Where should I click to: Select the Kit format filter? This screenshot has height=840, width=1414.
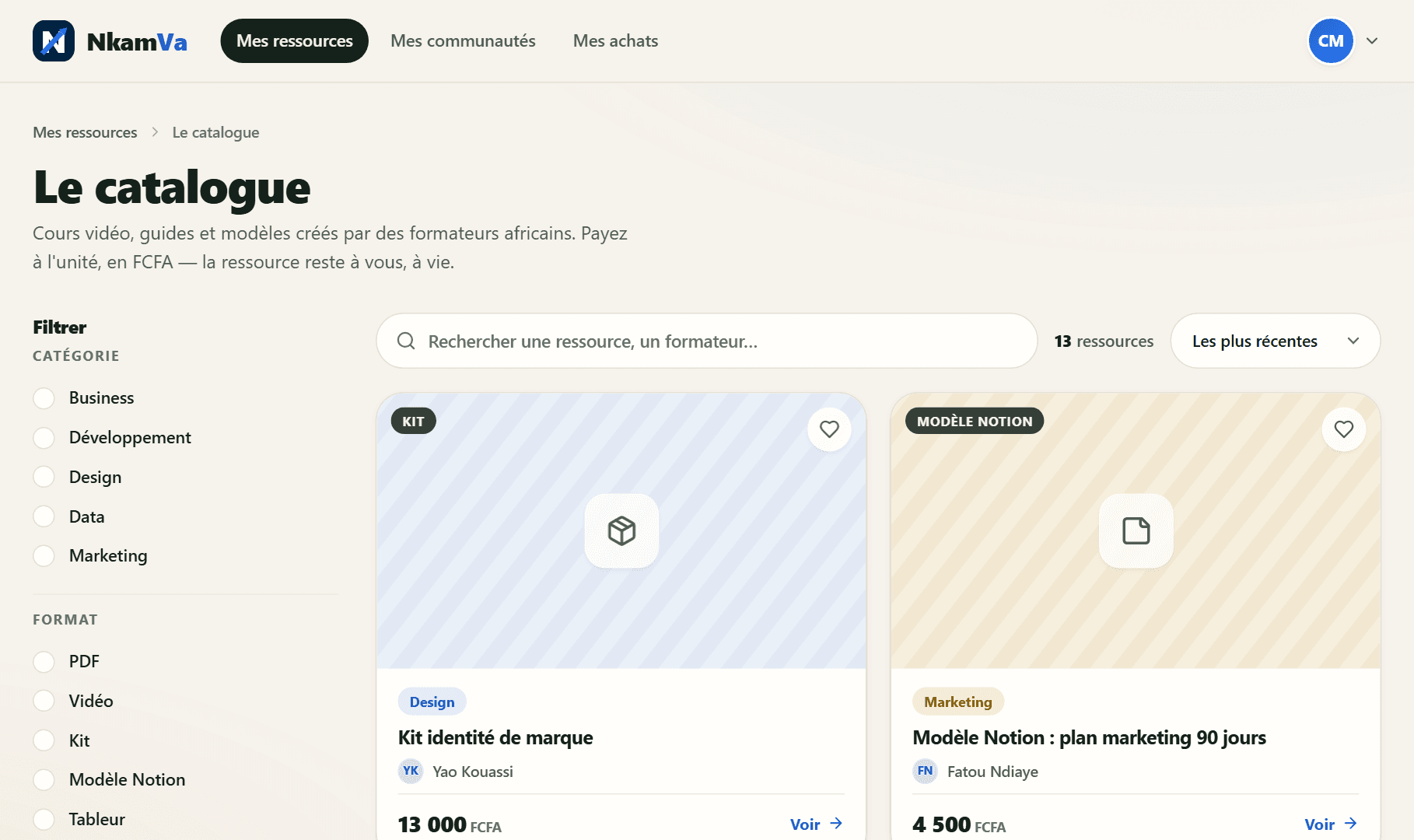(44, 740)
